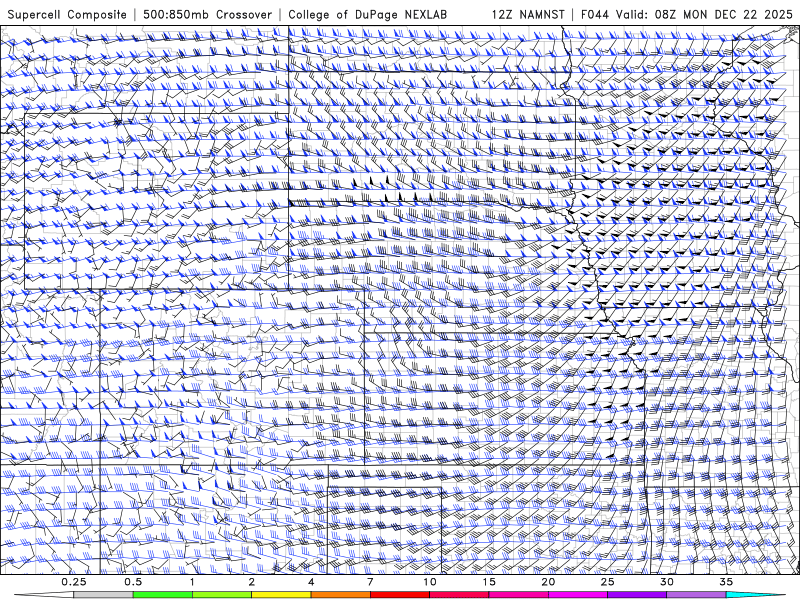Click the 'College of DuPage NEXLAB' header text
The width and height of the screenshot is (800, 600).
pos(367,14)
